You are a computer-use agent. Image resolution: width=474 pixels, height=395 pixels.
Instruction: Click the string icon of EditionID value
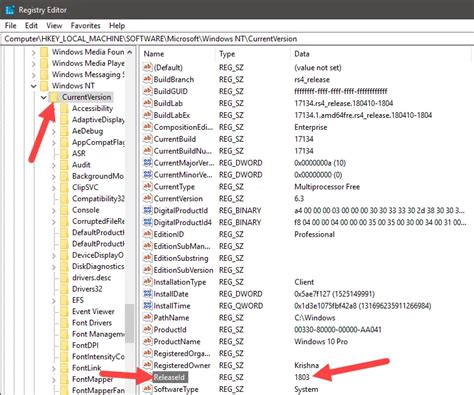coord(147,234)
